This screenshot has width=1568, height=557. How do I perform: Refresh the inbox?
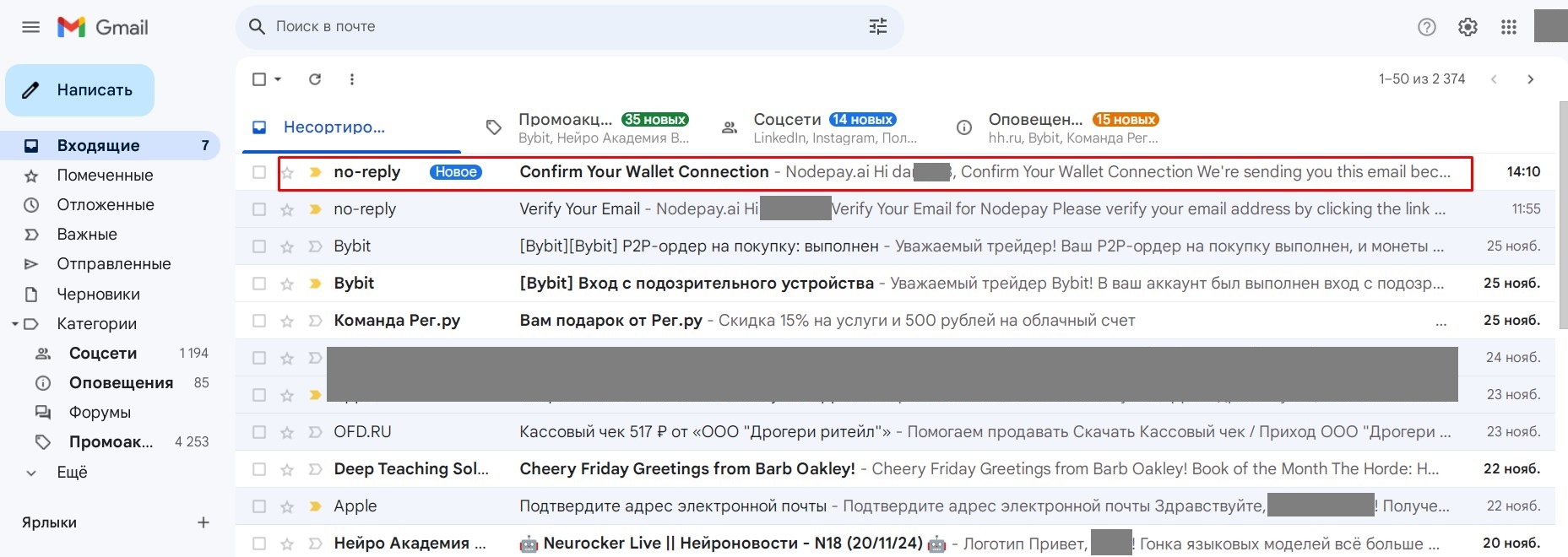click(x=315, y=79)
